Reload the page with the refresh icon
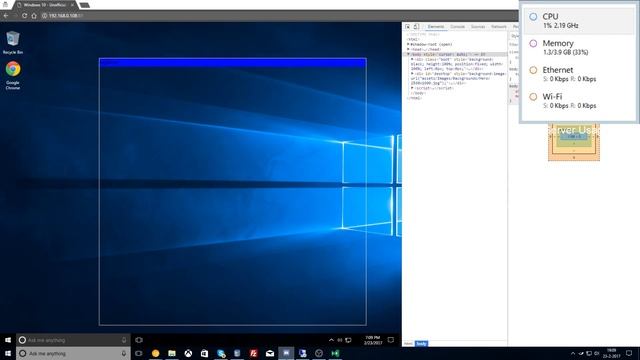Viewport: 640px width, 360px height. click(24, 16)
